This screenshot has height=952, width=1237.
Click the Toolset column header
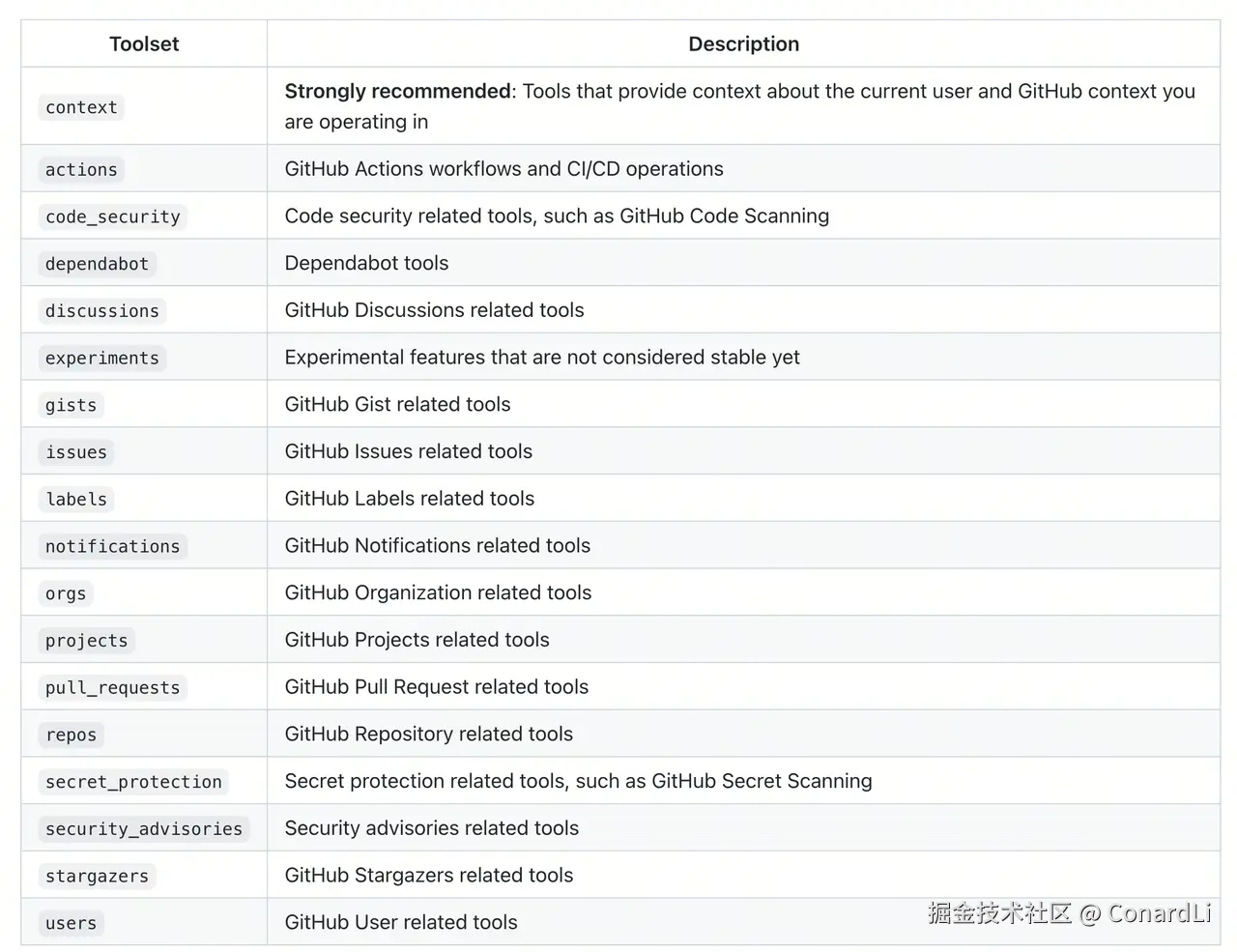pyautogui.click(x=144, y=43)
